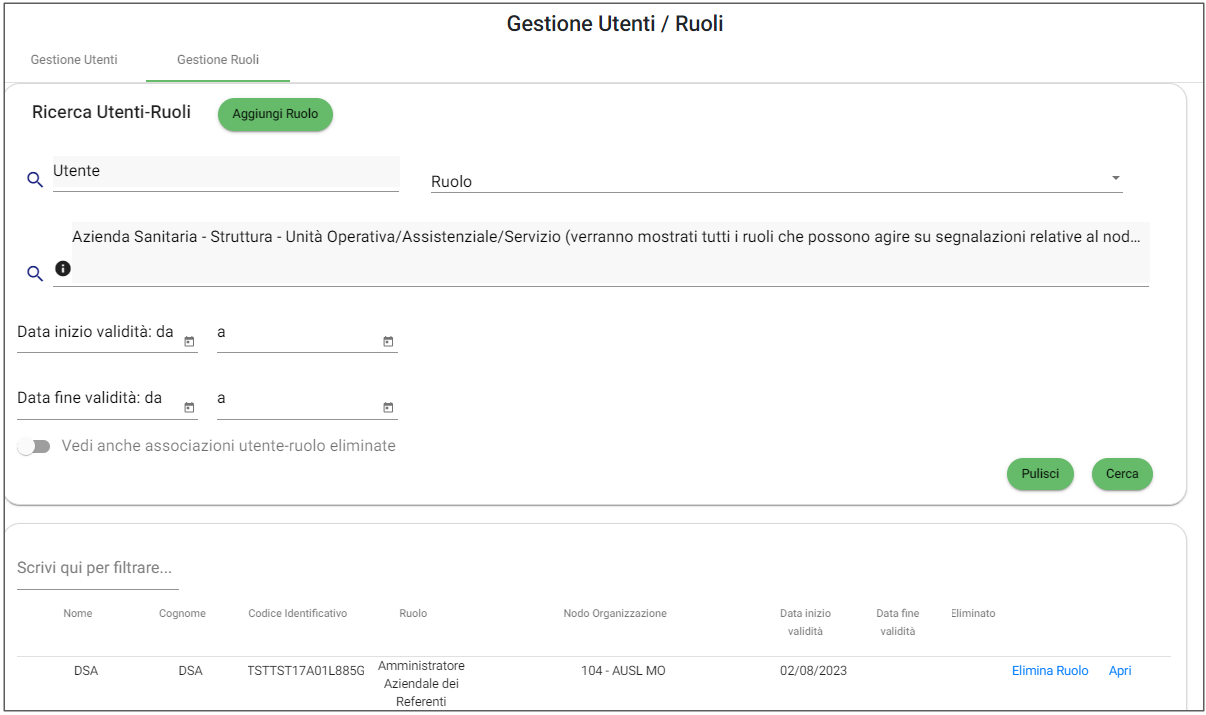Focus the Utente input field
The image size is (1206, 715).
pyautogui.click(x=225, y=172)
